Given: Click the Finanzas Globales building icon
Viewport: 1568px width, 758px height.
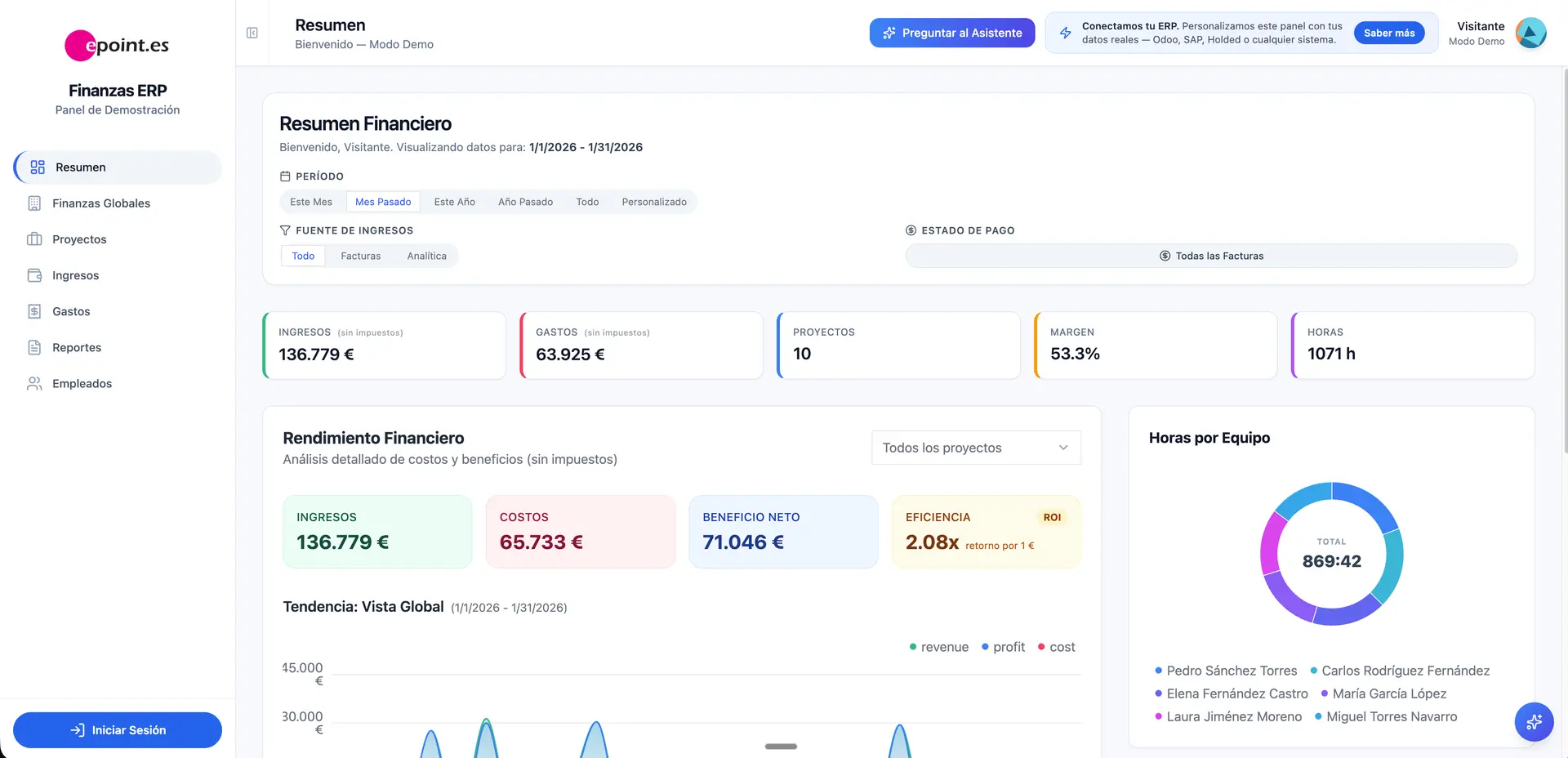Looking at the screenshot, I should pyautogui.click(x=34, y=203).
